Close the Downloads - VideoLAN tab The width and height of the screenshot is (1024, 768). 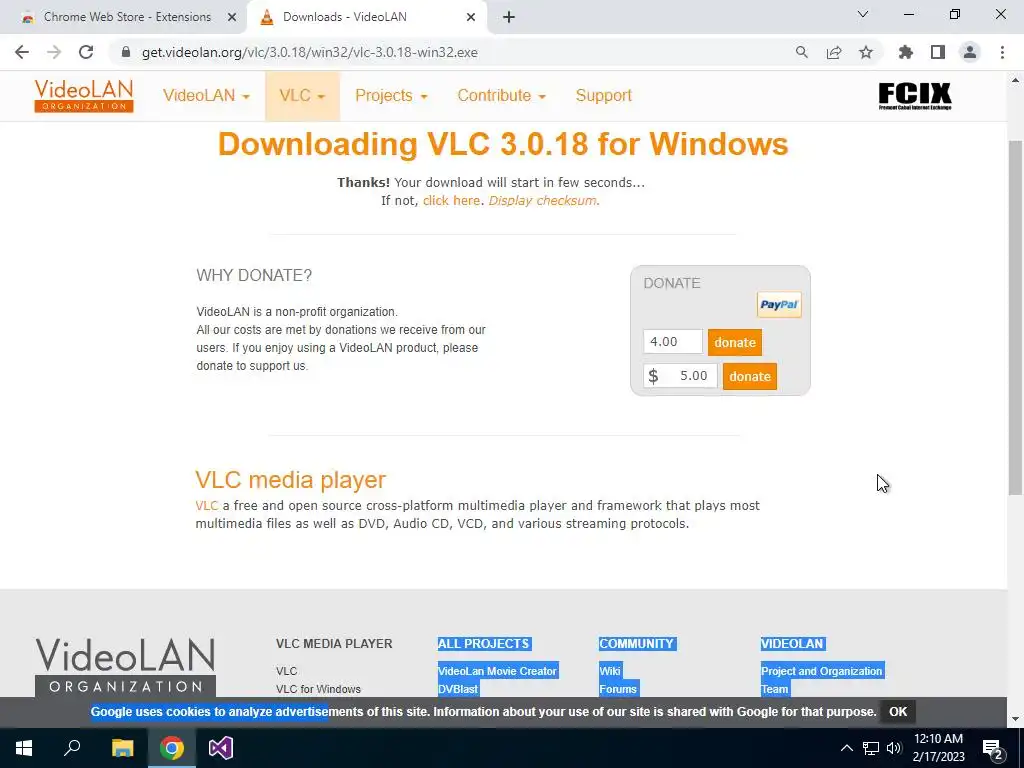[x=471, y=18]
